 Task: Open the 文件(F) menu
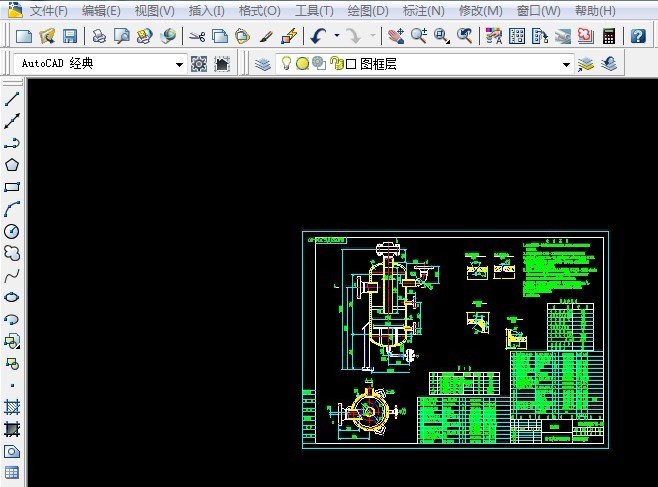click(49, 10)
